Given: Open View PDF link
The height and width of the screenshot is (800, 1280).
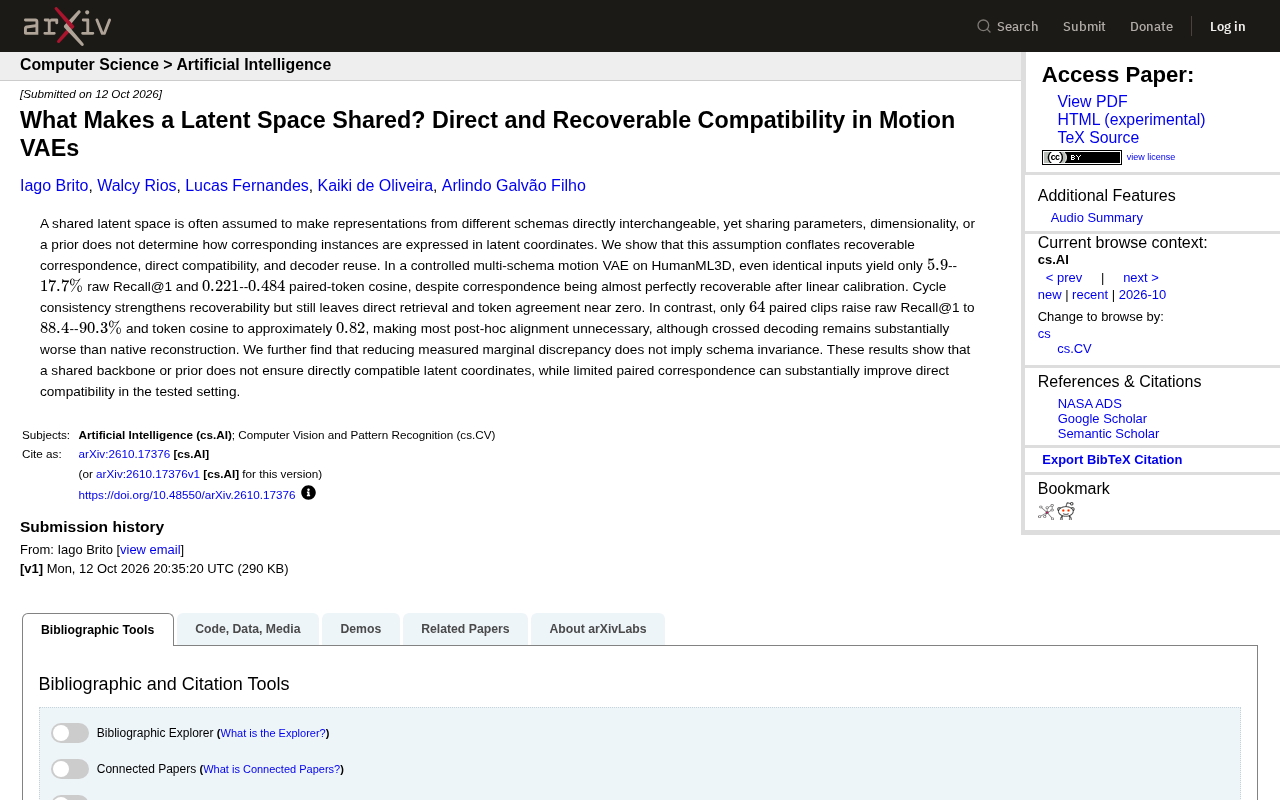Looking at the screenshot, I should click(1092, 102).
